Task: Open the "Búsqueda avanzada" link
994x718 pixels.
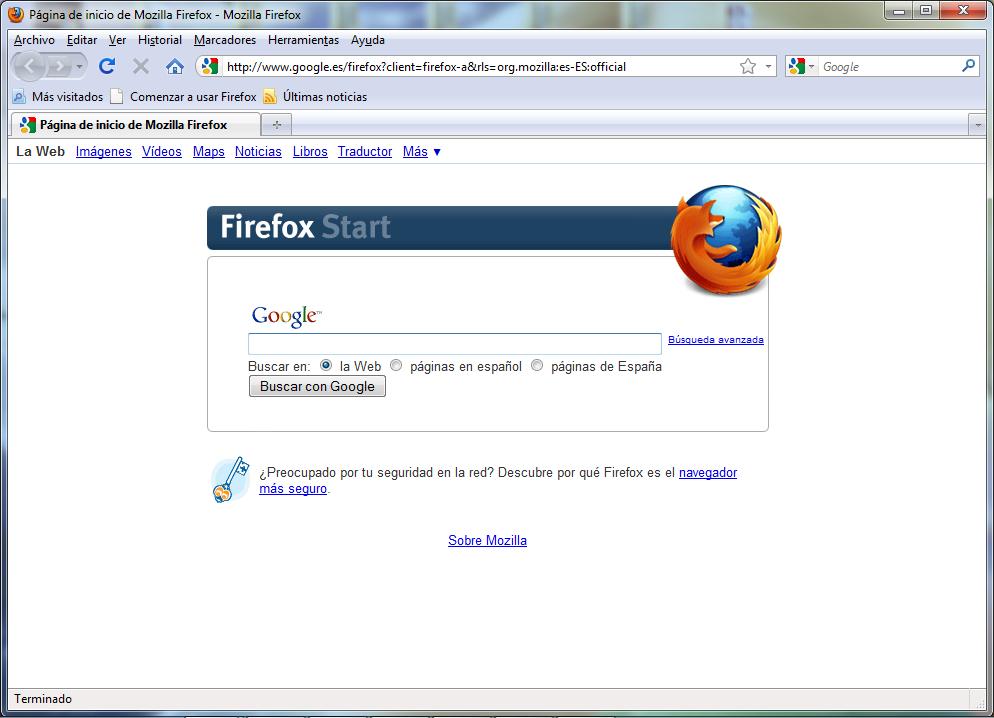Action: [x=715, y=340]
